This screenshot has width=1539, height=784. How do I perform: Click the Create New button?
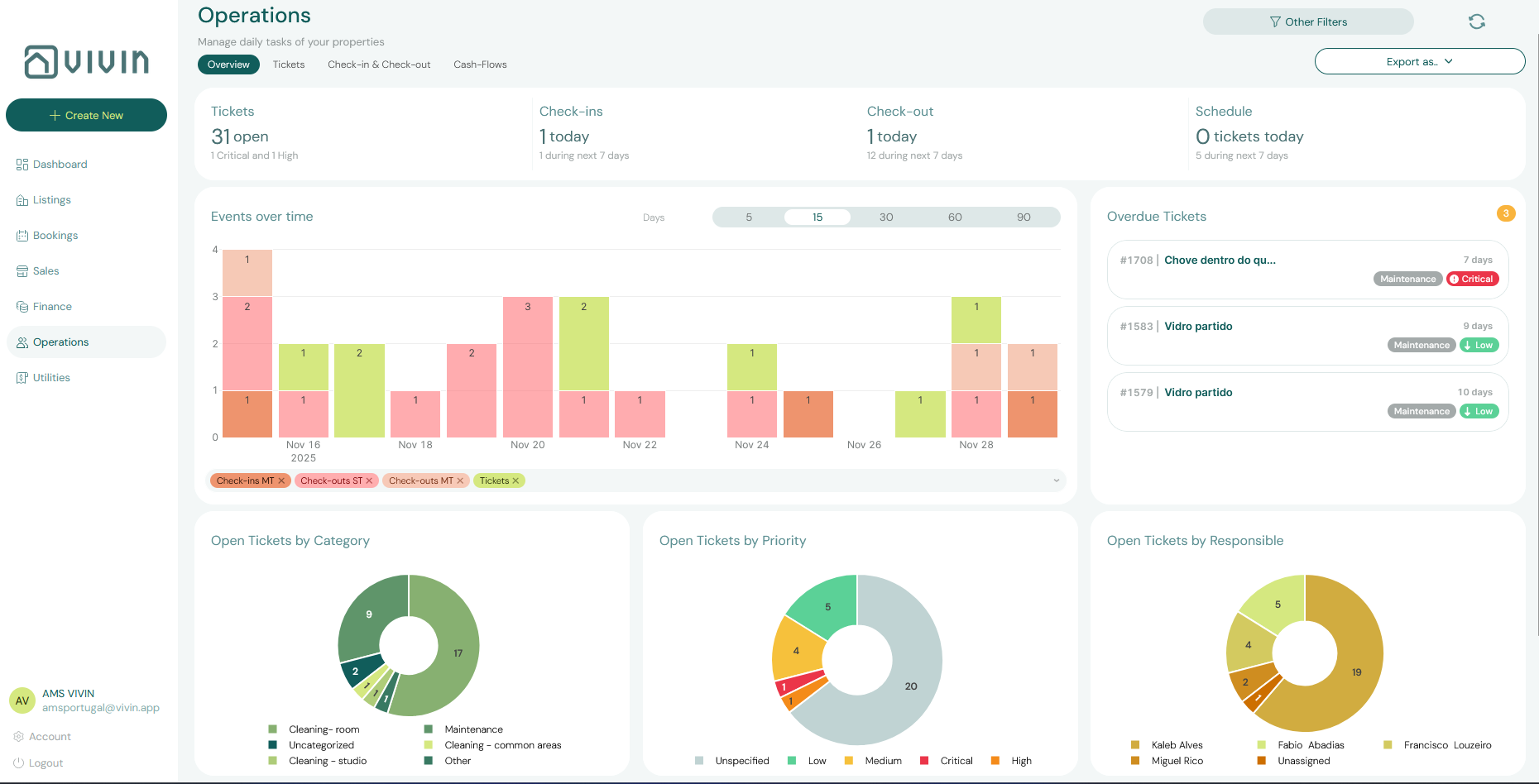[86, 115]
